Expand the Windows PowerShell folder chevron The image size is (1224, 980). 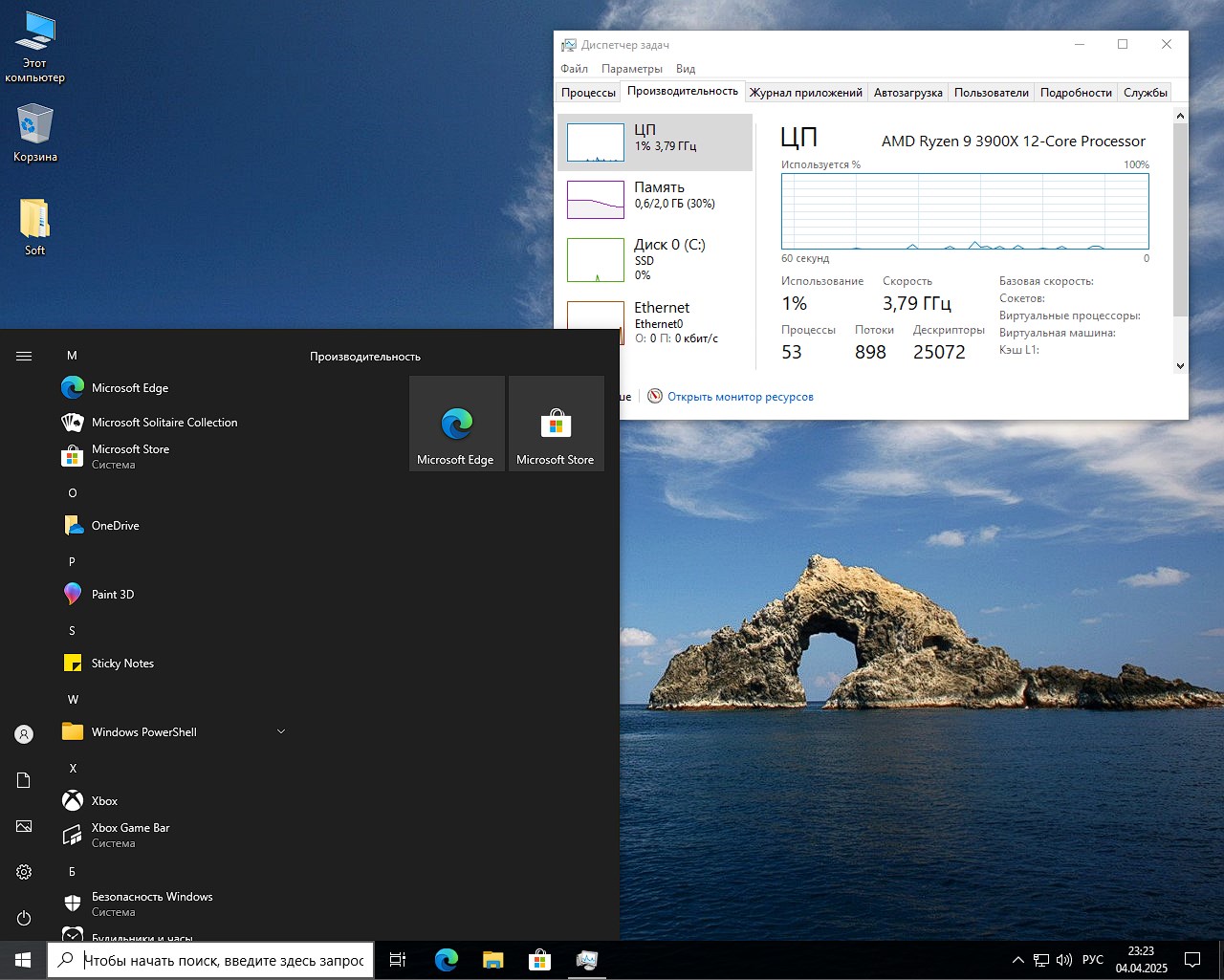pos(281,732)
